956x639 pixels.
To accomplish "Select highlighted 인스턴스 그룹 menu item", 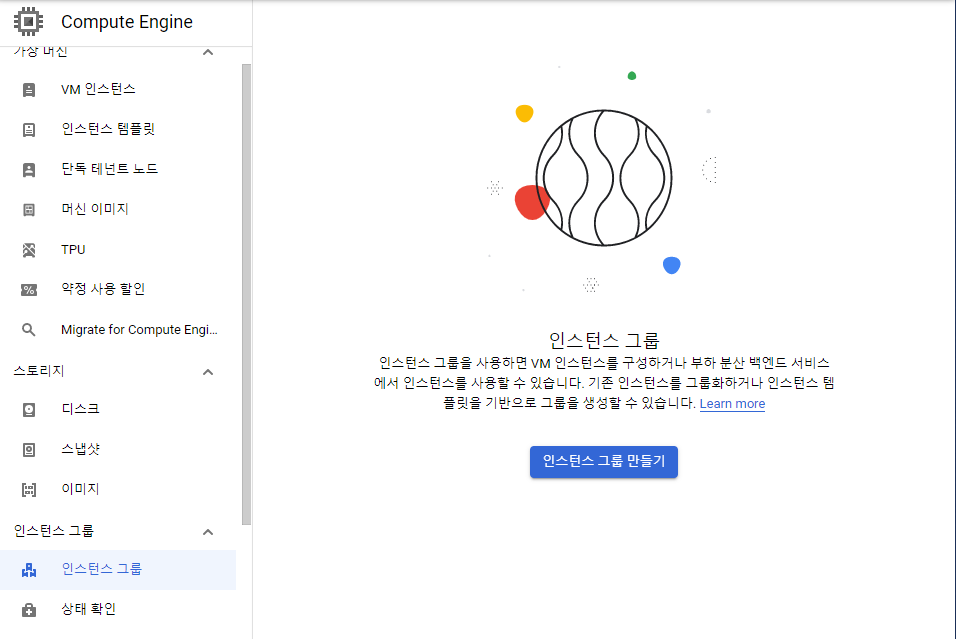I will tap(118, 570).
